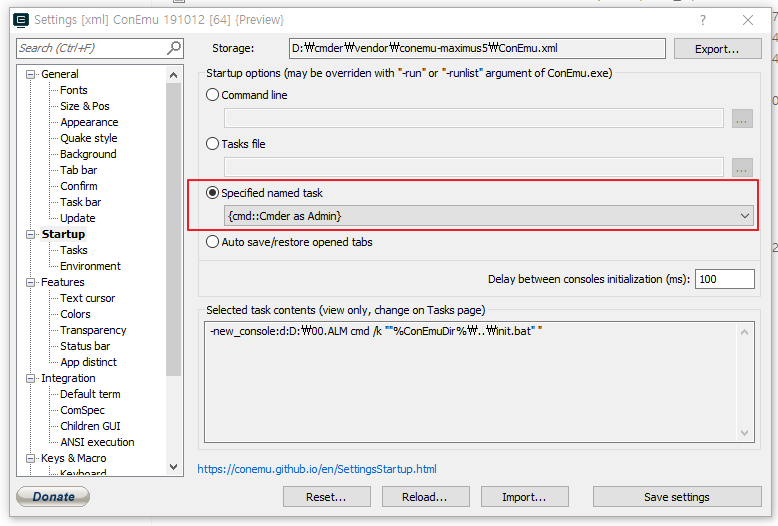
Task: Browse for command line with ellipsis button
Action: 741,119
